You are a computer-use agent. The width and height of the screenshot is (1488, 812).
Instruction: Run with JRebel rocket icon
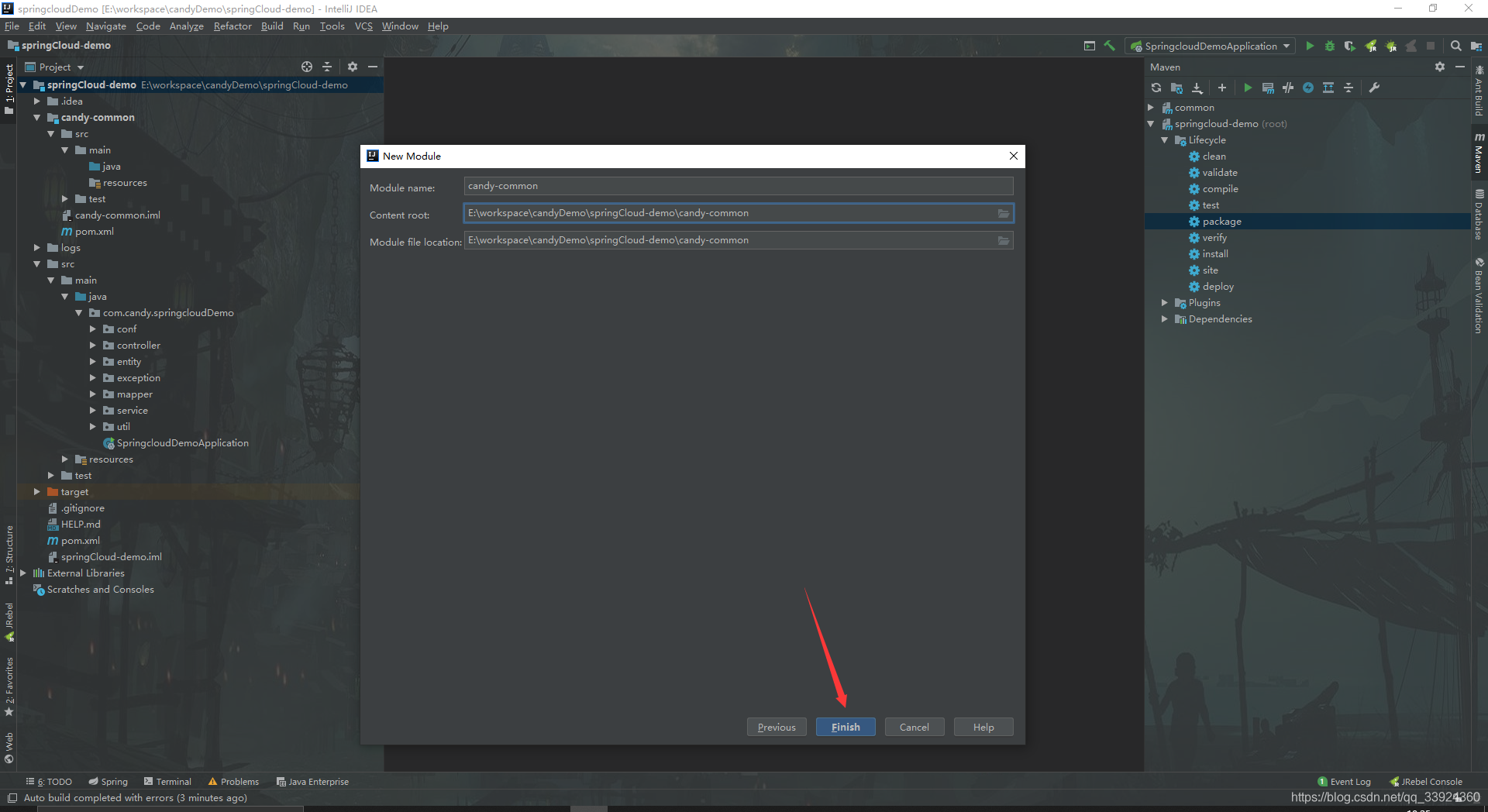pos(1371,46)
